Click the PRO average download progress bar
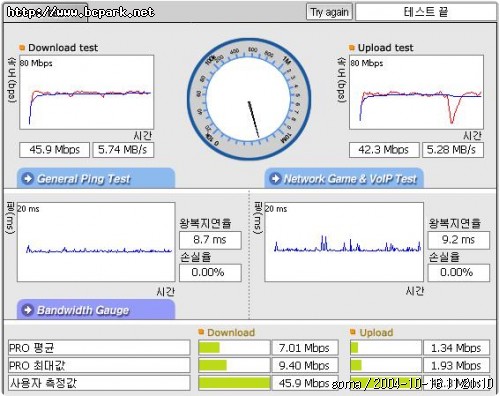Viewport: 500px width, 396px height. coord(234,348)
